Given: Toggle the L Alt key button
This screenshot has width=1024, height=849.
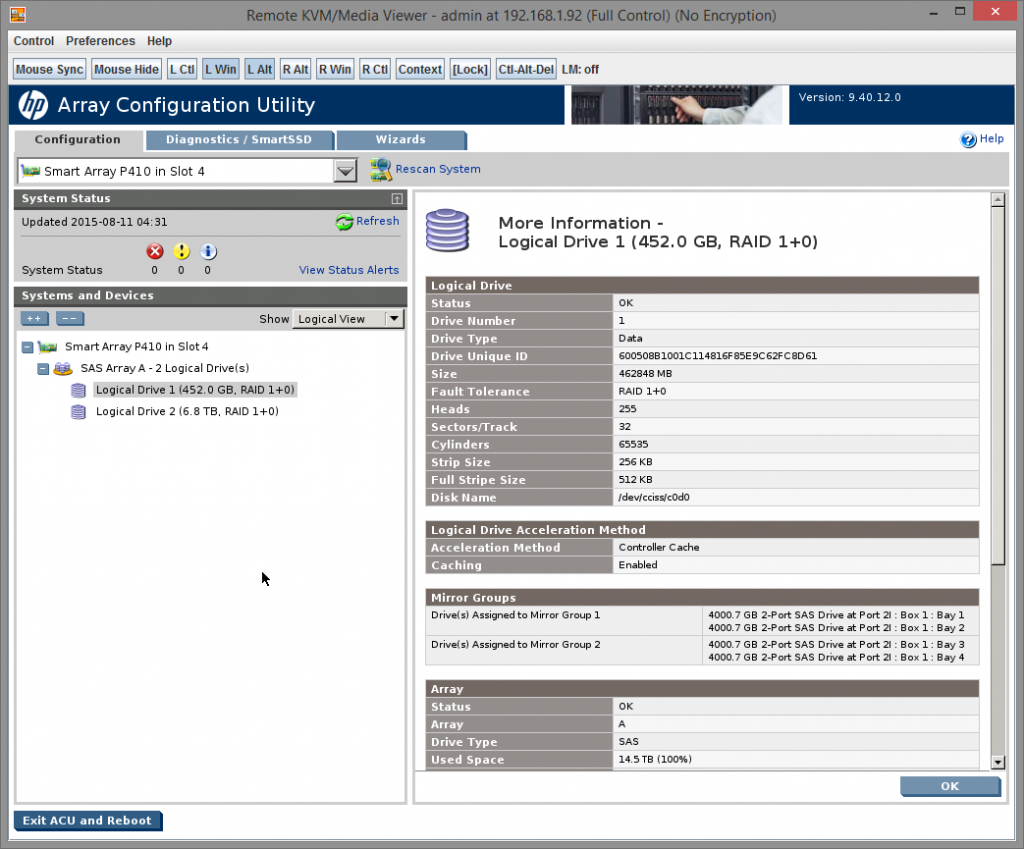Looking at the screenshot, I should (258, 69).
